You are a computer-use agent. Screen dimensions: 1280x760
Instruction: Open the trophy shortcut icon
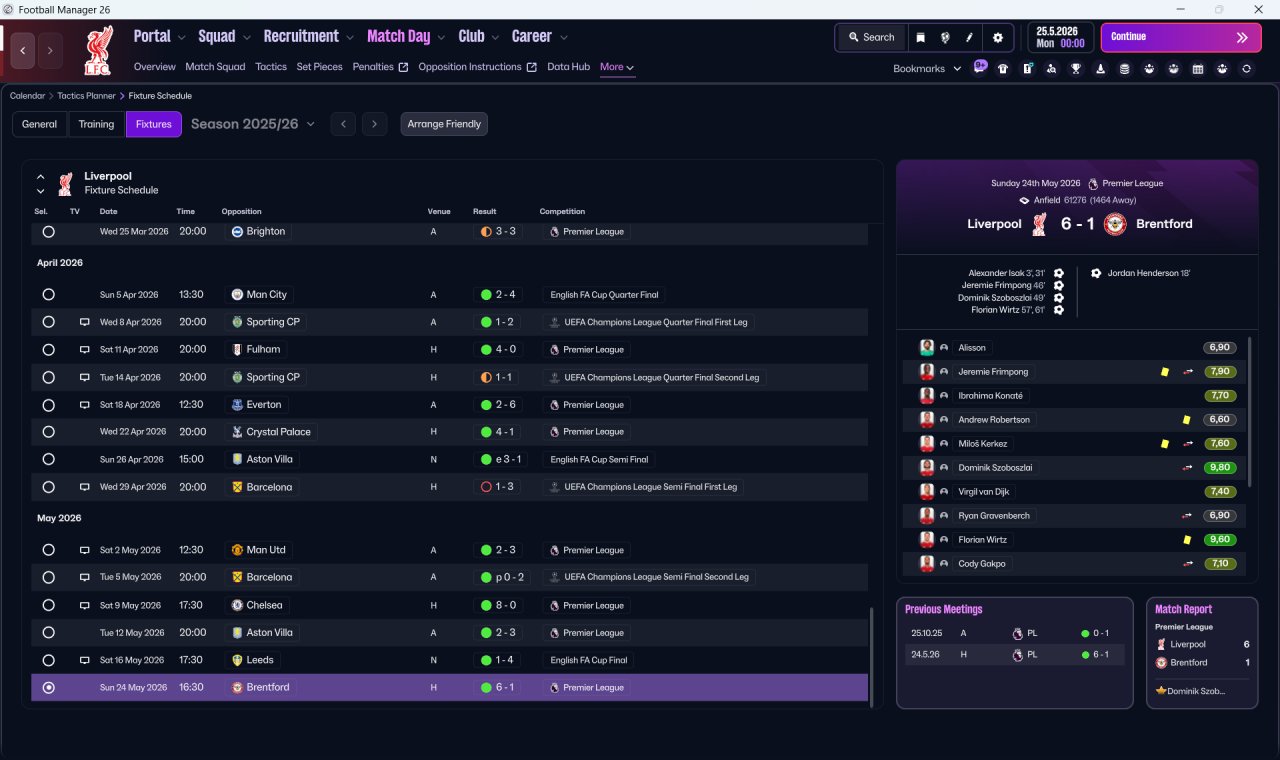point(1076,69)
